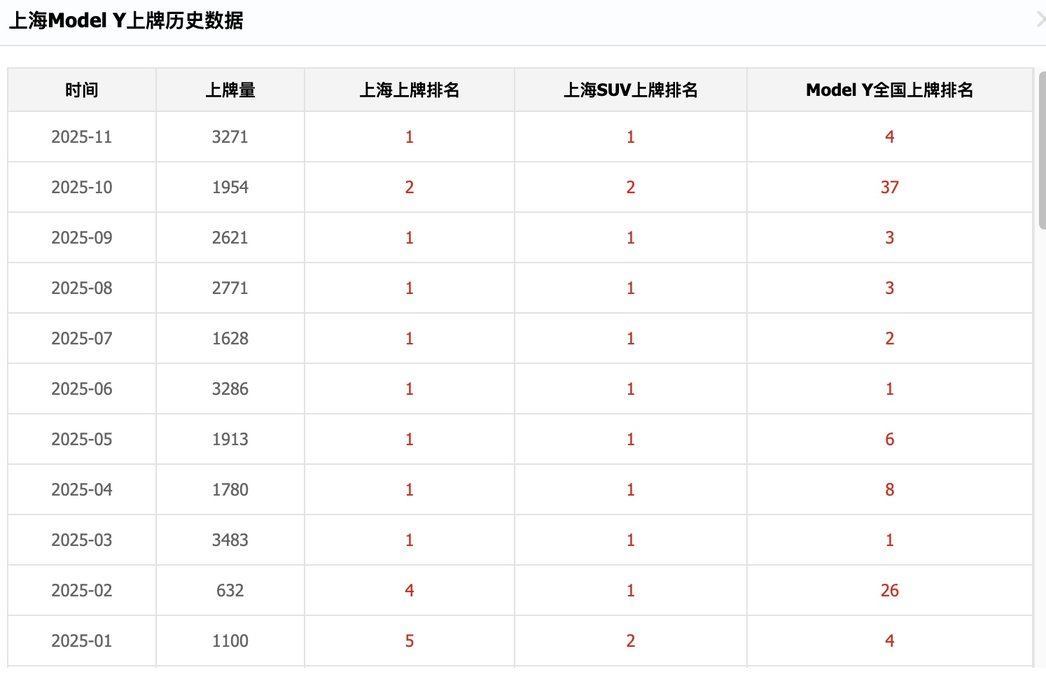The image size is (1046, 679).
Task: Click the 2771 registration count cell
Action: point(230,288)
